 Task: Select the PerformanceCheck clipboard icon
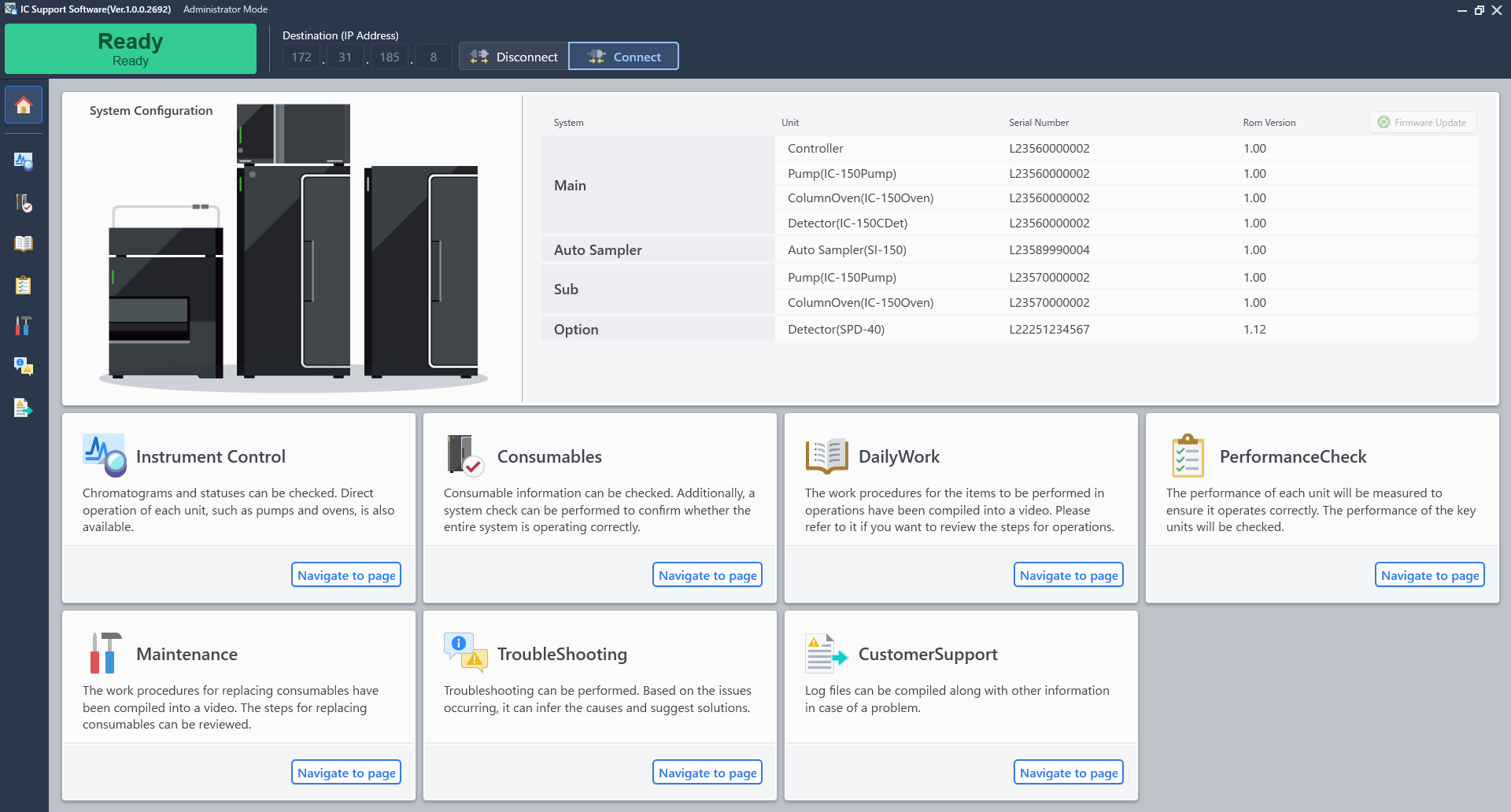tap(23, 285)
